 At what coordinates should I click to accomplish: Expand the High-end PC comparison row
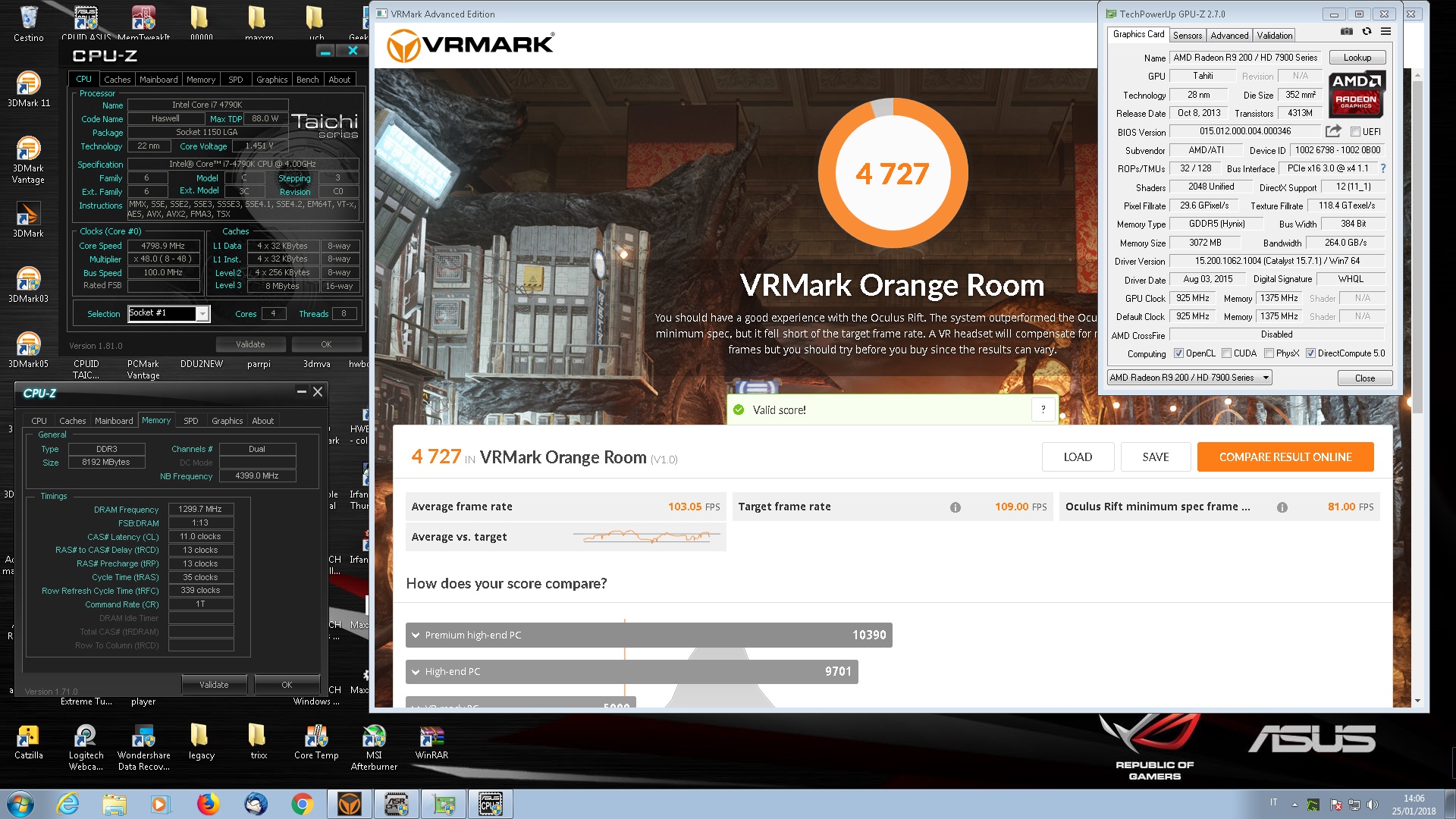pos(632,672)
